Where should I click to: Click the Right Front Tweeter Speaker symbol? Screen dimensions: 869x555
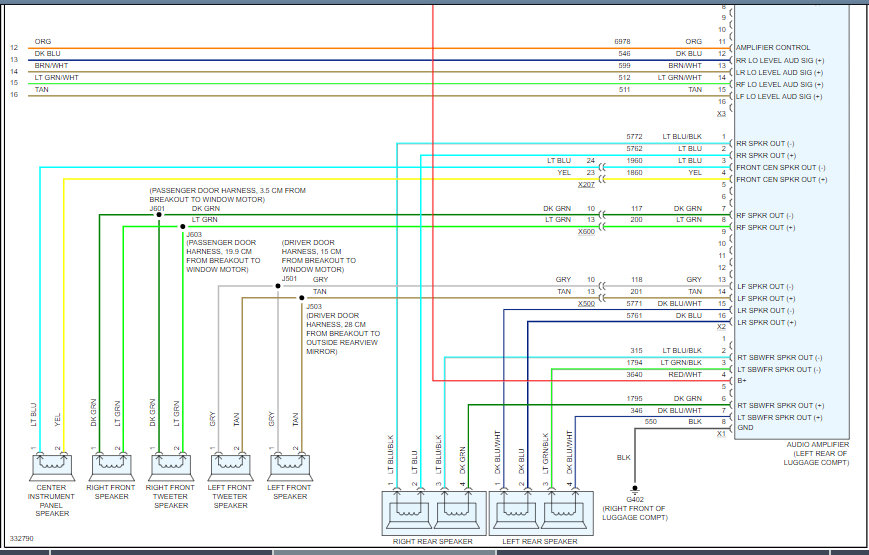point(170,466)
